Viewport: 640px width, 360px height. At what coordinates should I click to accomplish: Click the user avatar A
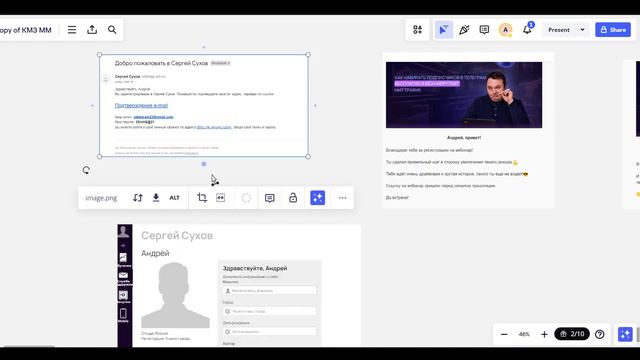point(505,30)
